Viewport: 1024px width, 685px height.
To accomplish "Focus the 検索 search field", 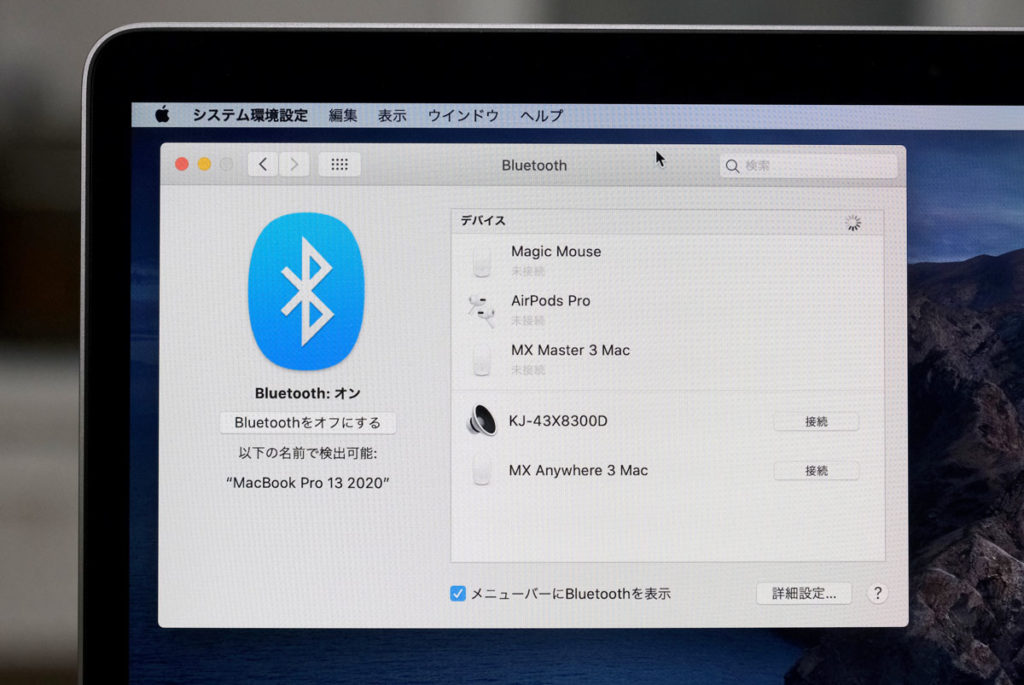I will [808, 166].
